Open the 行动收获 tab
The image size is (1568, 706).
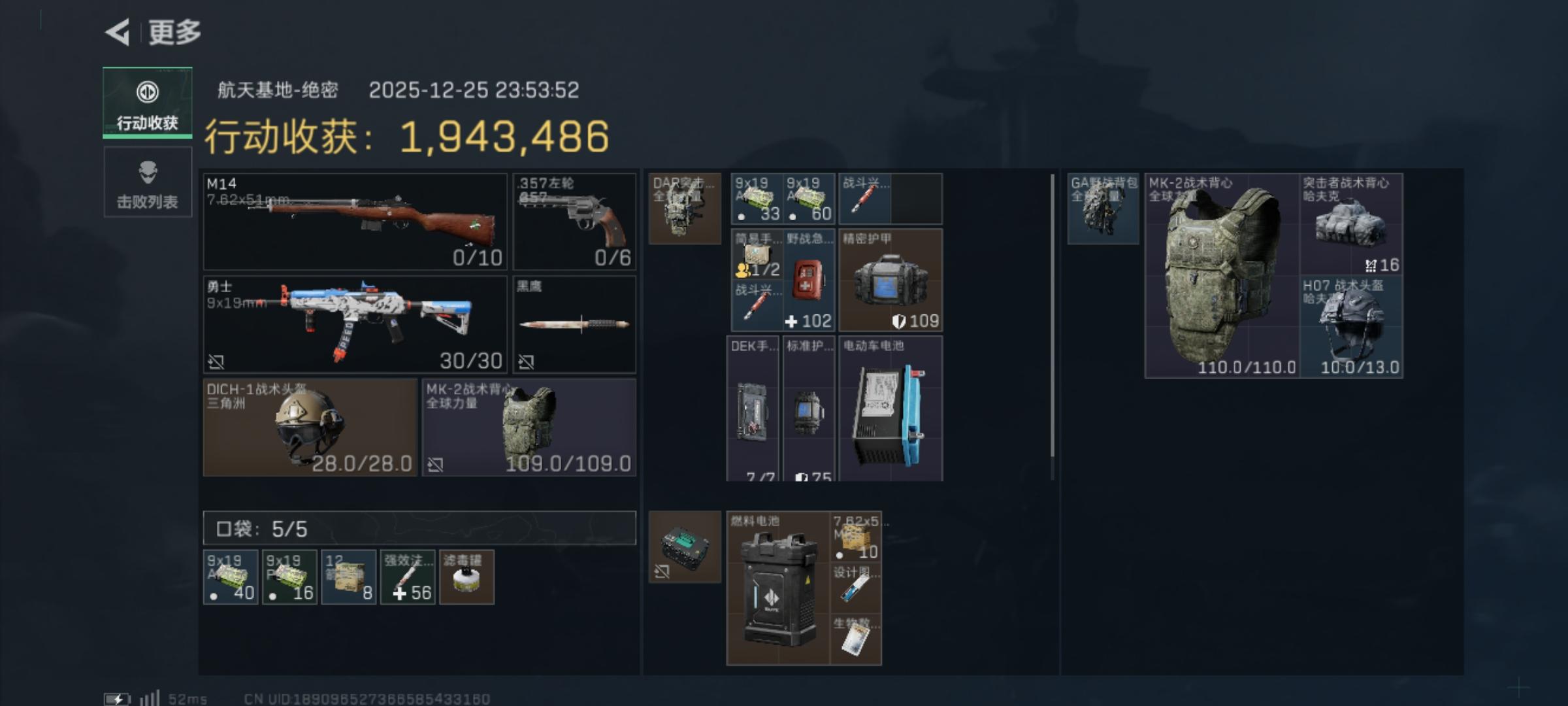click(148, 103)
